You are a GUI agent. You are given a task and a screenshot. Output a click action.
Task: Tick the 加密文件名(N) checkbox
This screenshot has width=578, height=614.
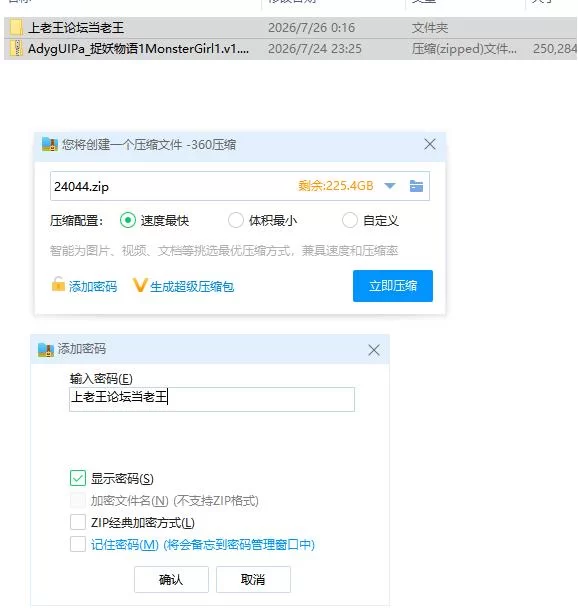click(78, 500)
